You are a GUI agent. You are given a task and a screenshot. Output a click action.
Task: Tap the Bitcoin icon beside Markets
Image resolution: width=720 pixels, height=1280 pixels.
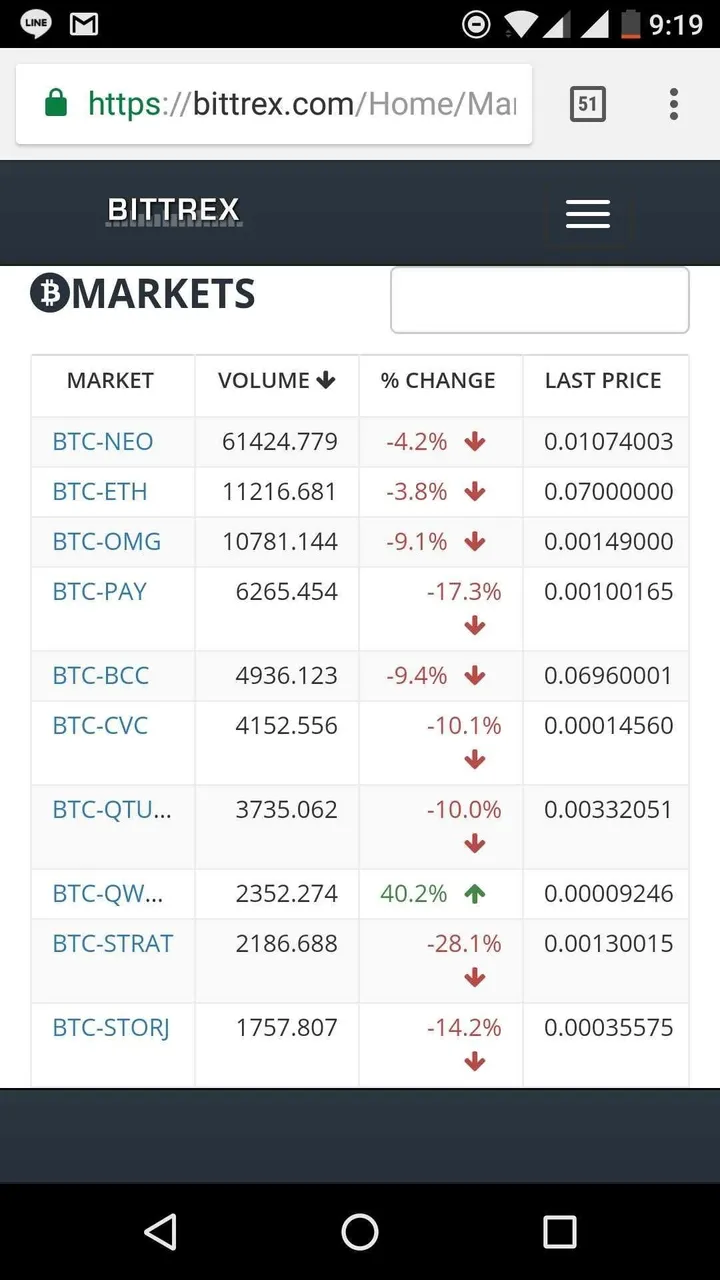49,294
